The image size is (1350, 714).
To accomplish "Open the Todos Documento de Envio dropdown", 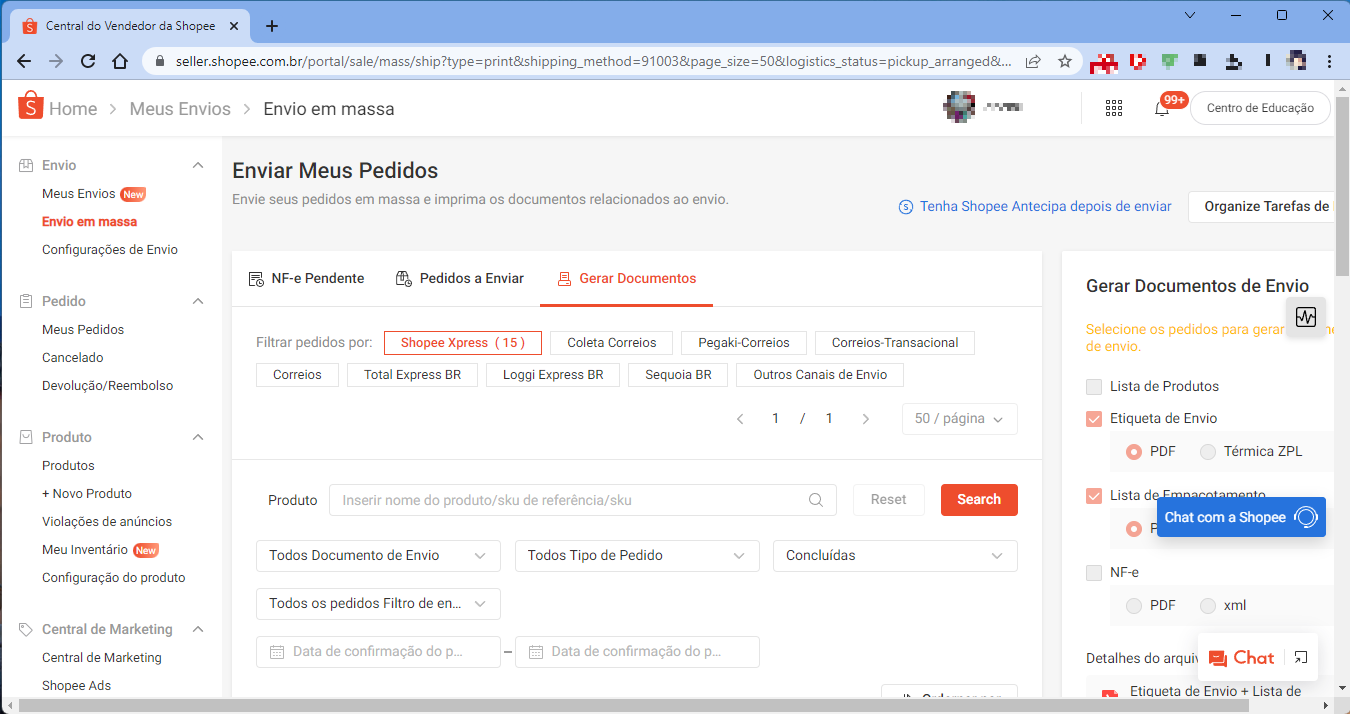I will [x=378, y=556].
